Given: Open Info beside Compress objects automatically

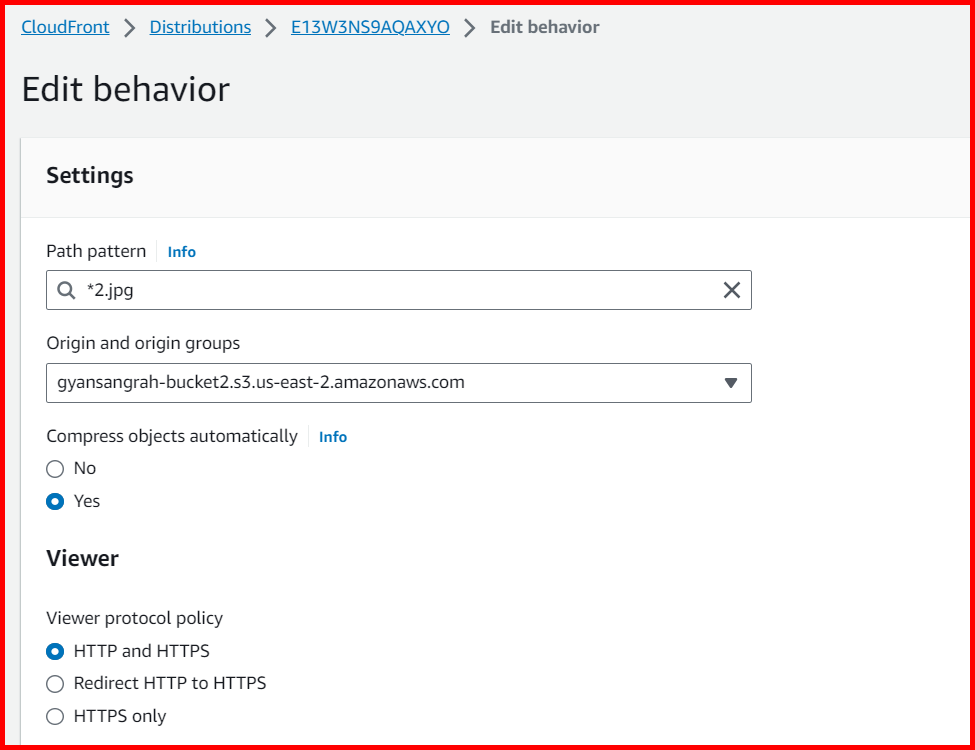Looking at the screenshot, I should coord(332,436).
